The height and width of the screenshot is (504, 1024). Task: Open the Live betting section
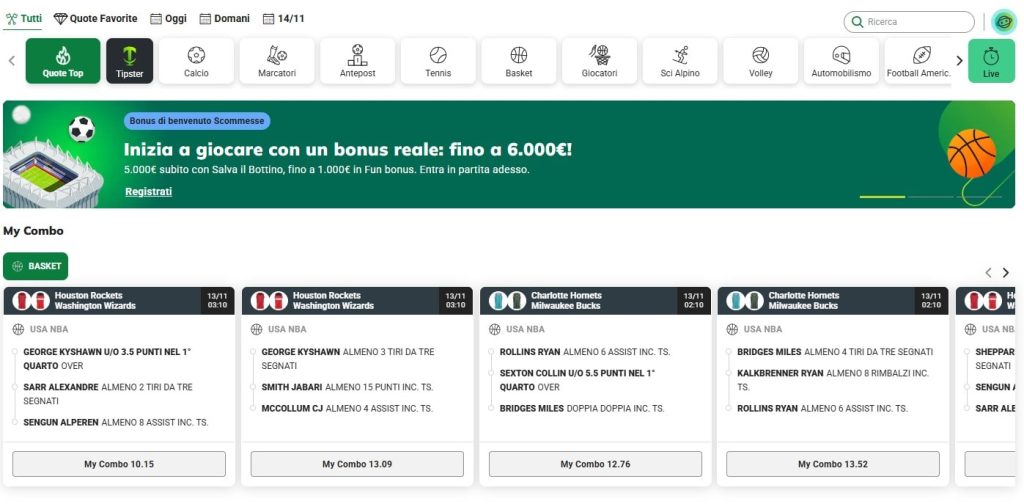point(991,61)
